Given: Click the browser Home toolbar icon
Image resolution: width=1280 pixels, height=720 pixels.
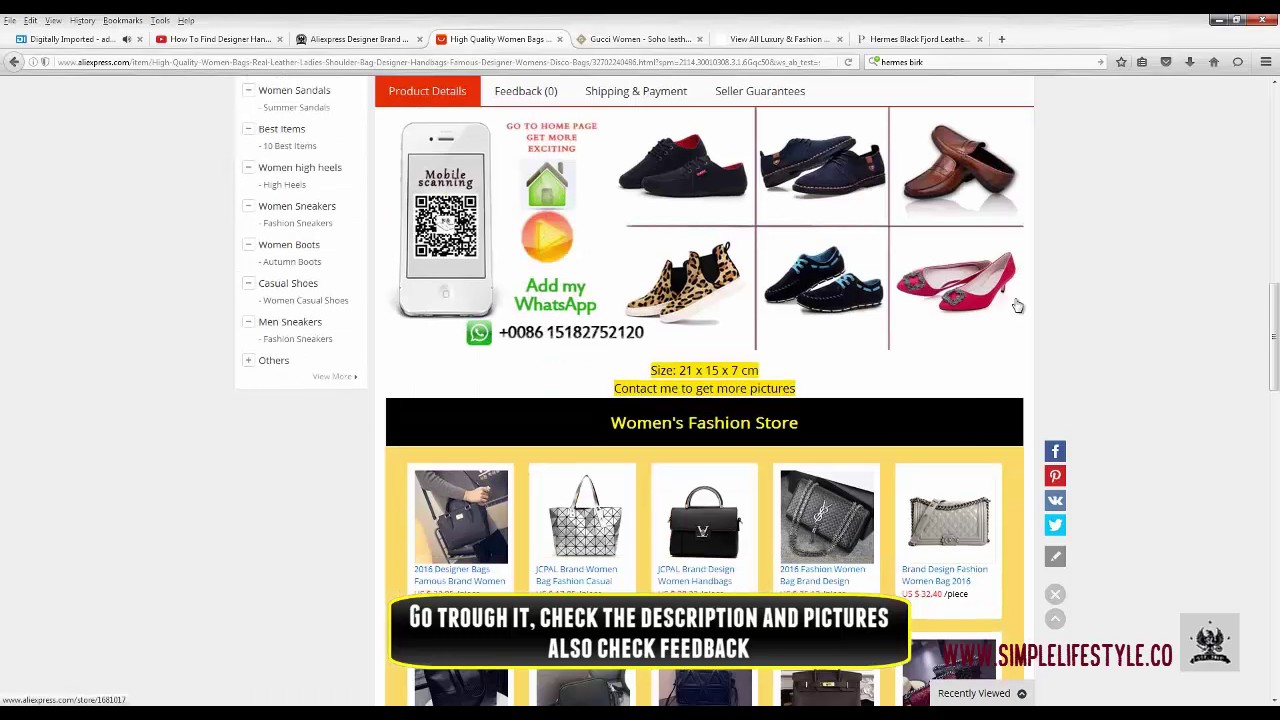Looking at the screenshot, I should tap(1214, 62).
